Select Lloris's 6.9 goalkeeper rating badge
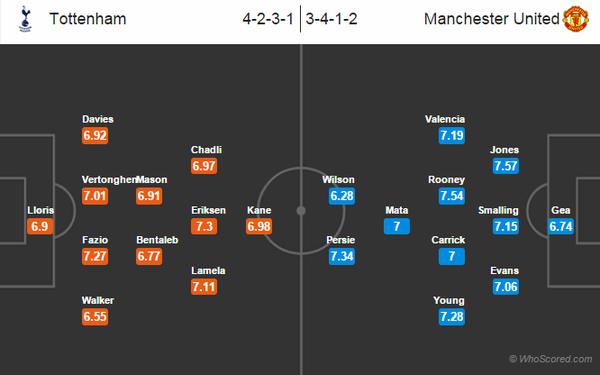The width and height of the screenshot is (600, 375). 40,226
